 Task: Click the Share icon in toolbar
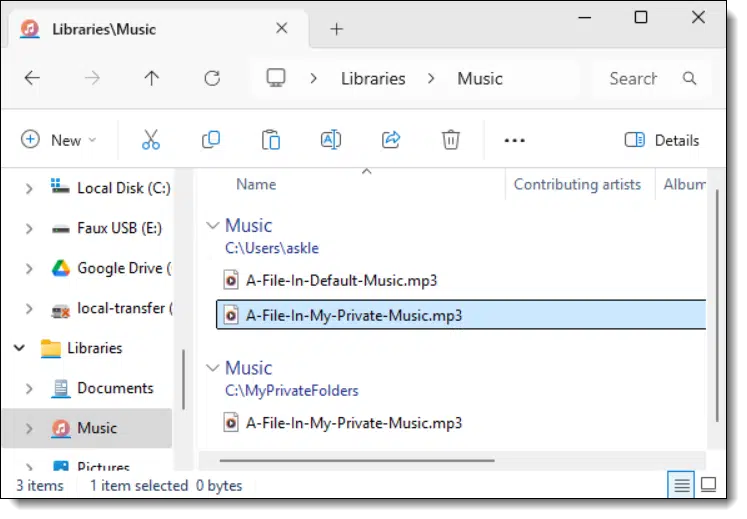tap(391, 140)
